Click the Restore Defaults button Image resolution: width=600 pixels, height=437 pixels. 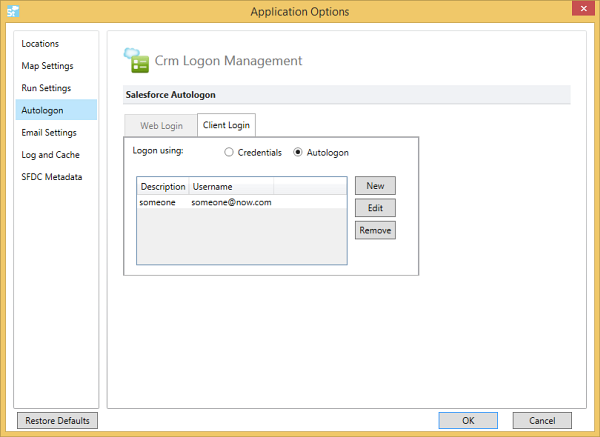pos(57,421)
